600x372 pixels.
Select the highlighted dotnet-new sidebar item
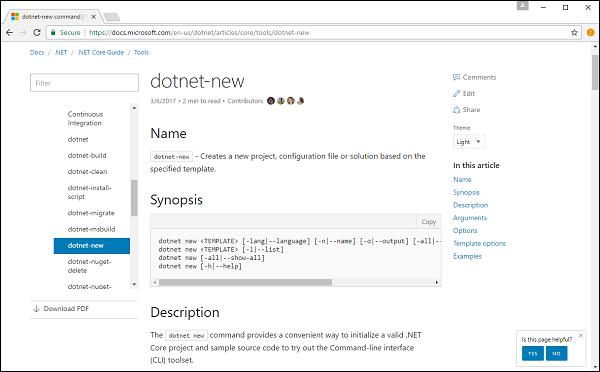[x=92, y=246]
